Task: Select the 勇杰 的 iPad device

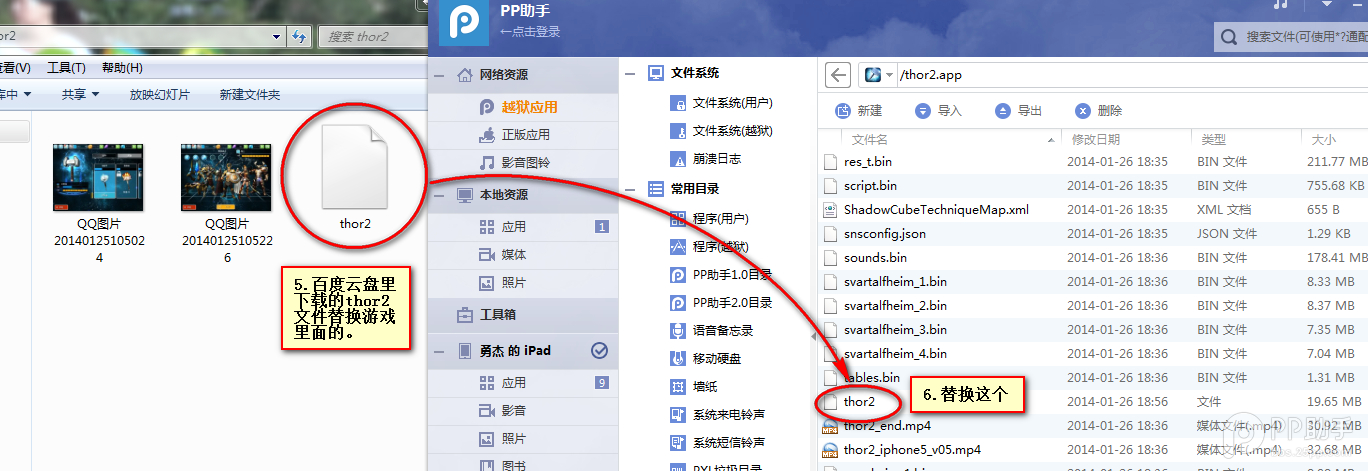Action: (514, 350)
